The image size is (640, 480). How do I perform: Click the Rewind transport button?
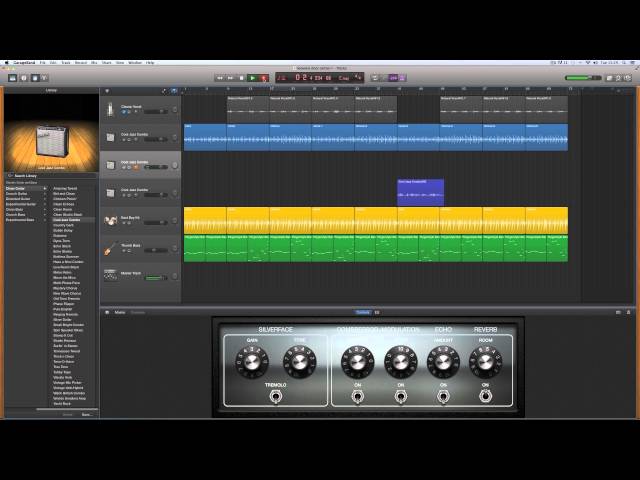220,78
